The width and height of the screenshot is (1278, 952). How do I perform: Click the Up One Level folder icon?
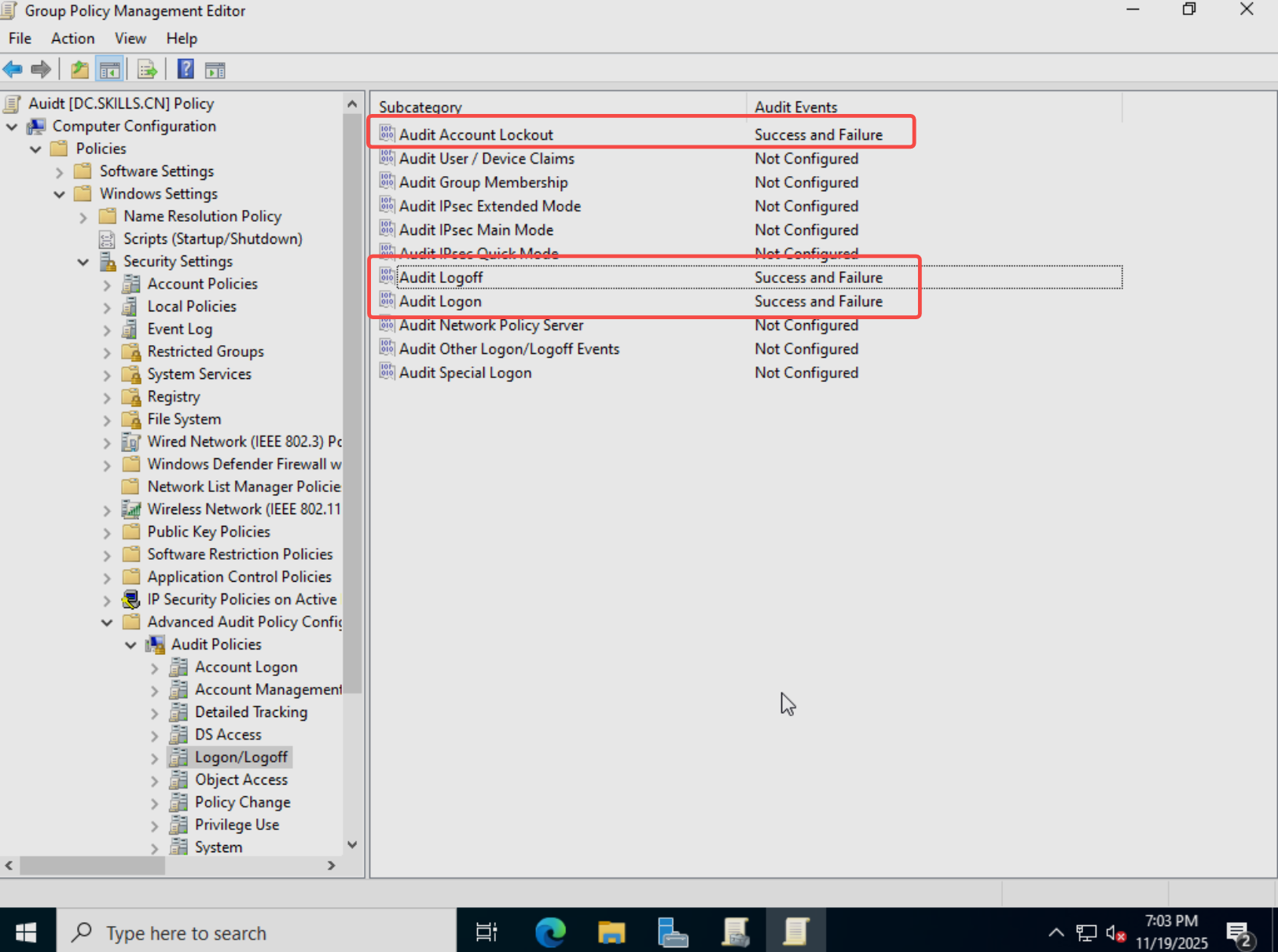coord(79,69)
